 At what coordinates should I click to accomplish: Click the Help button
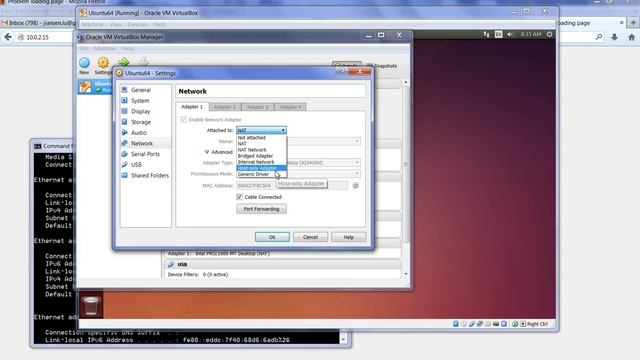[349, 237]
